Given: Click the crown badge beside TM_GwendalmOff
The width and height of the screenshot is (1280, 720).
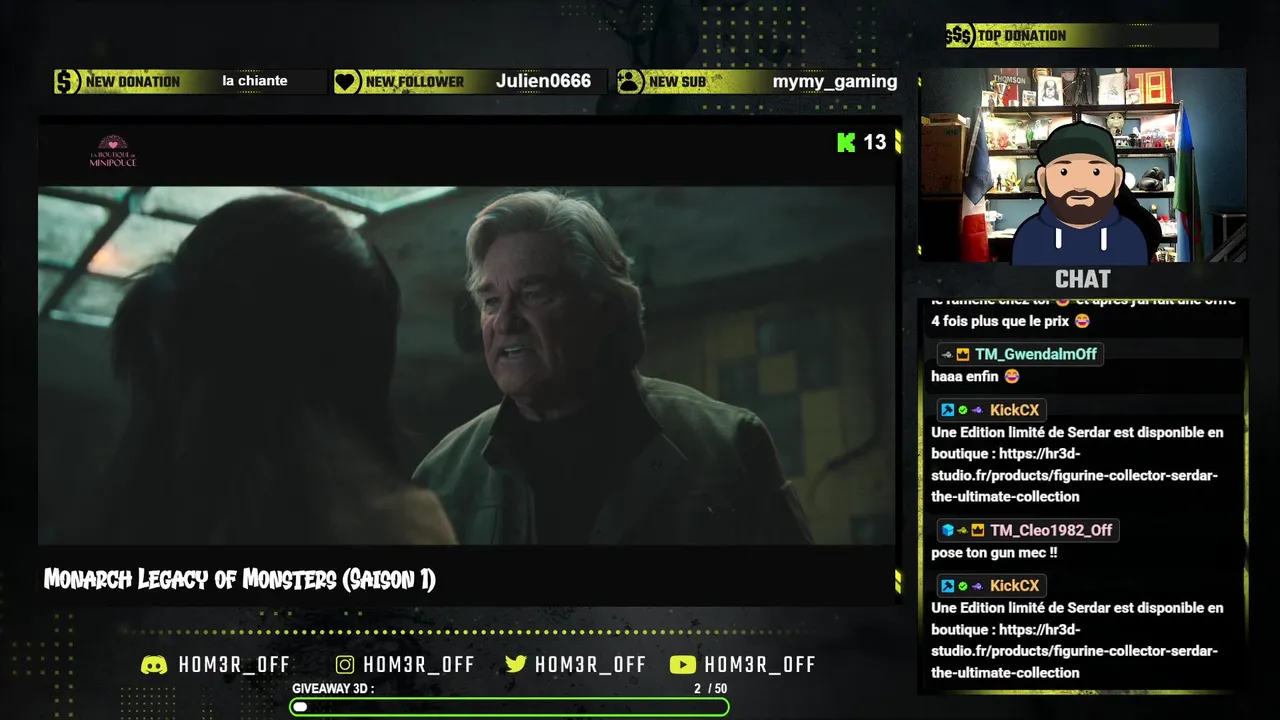Looking at the screenshot, I should (963, 354).
